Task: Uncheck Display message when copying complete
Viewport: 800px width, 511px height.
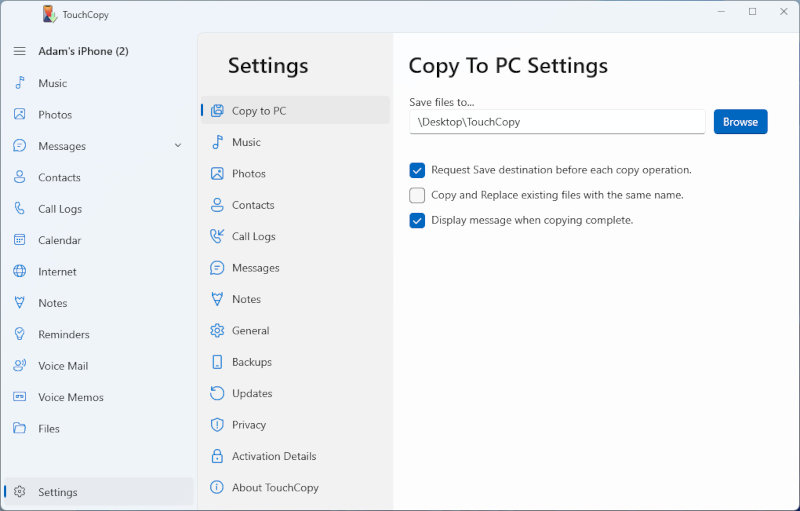Action: 417,220
